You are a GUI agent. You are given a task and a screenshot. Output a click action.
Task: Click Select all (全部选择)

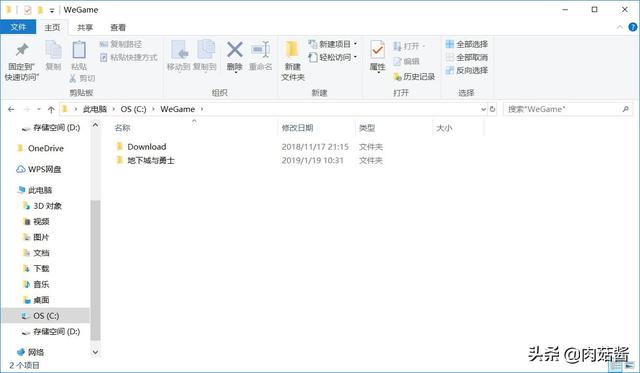(467, 44)
